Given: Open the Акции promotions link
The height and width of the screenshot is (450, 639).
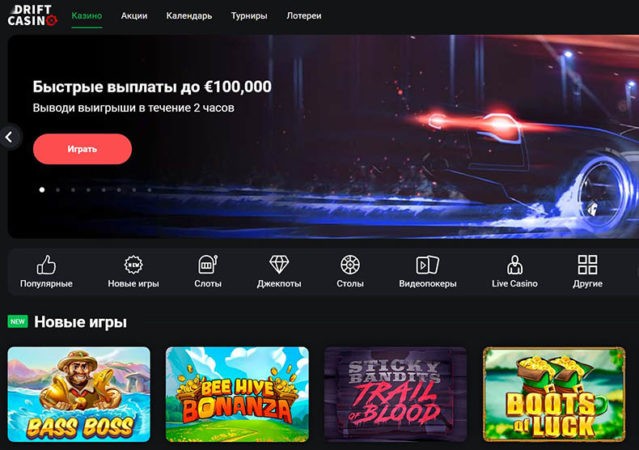Looking at the screenshot, I should point(134,16).
